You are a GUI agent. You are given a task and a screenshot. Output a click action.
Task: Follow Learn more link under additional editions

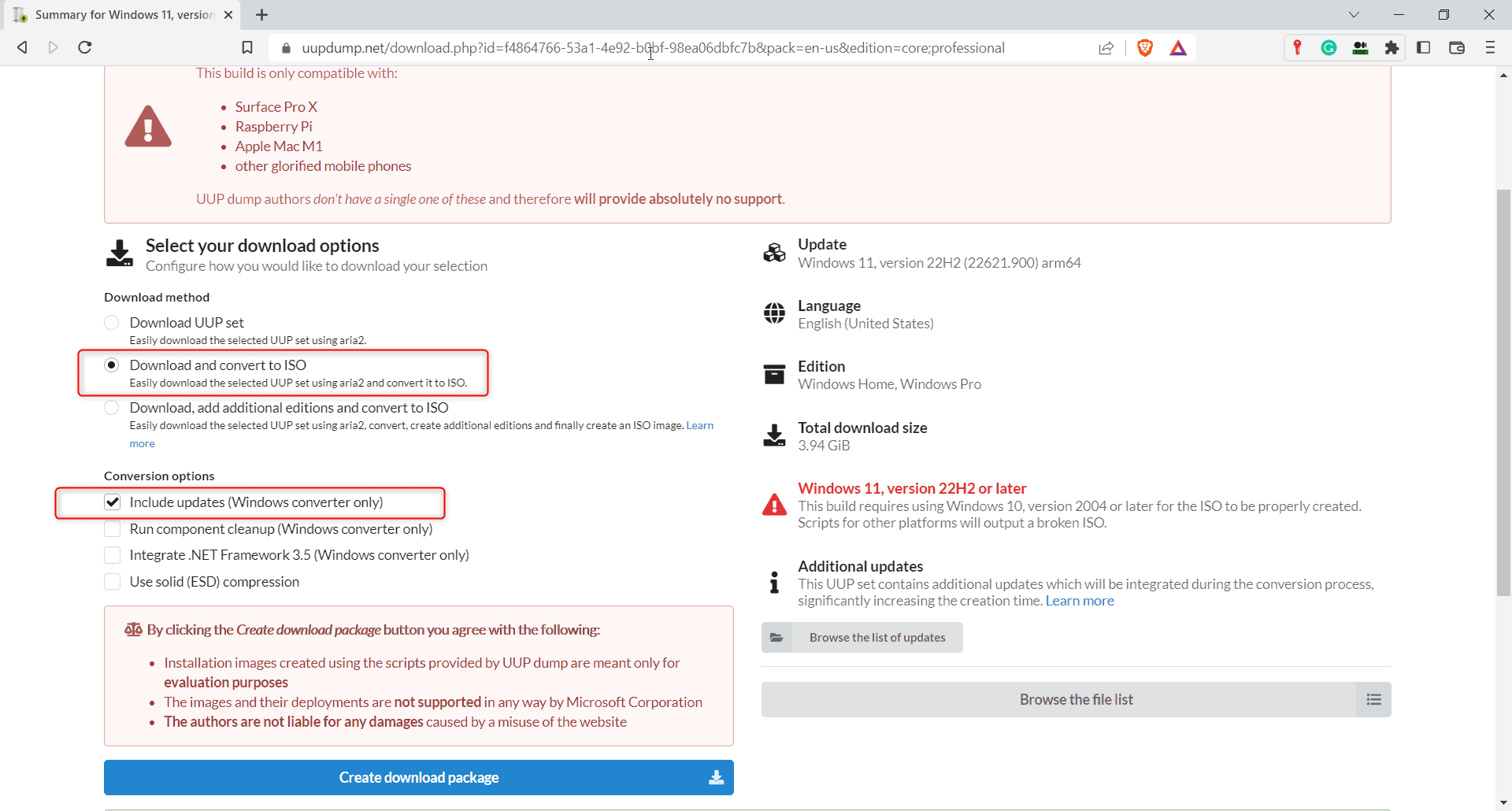[699, 425]
